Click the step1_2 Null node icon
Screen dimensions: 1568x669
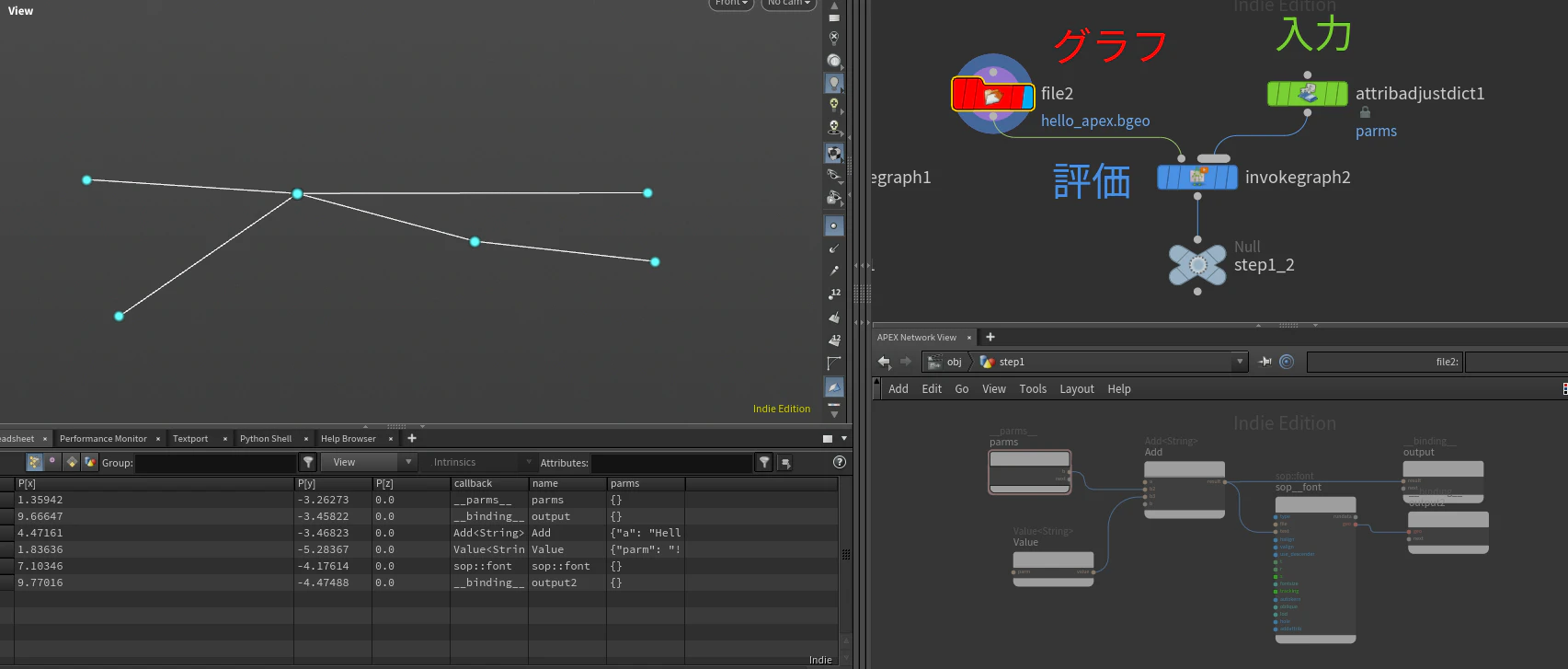1197,265
